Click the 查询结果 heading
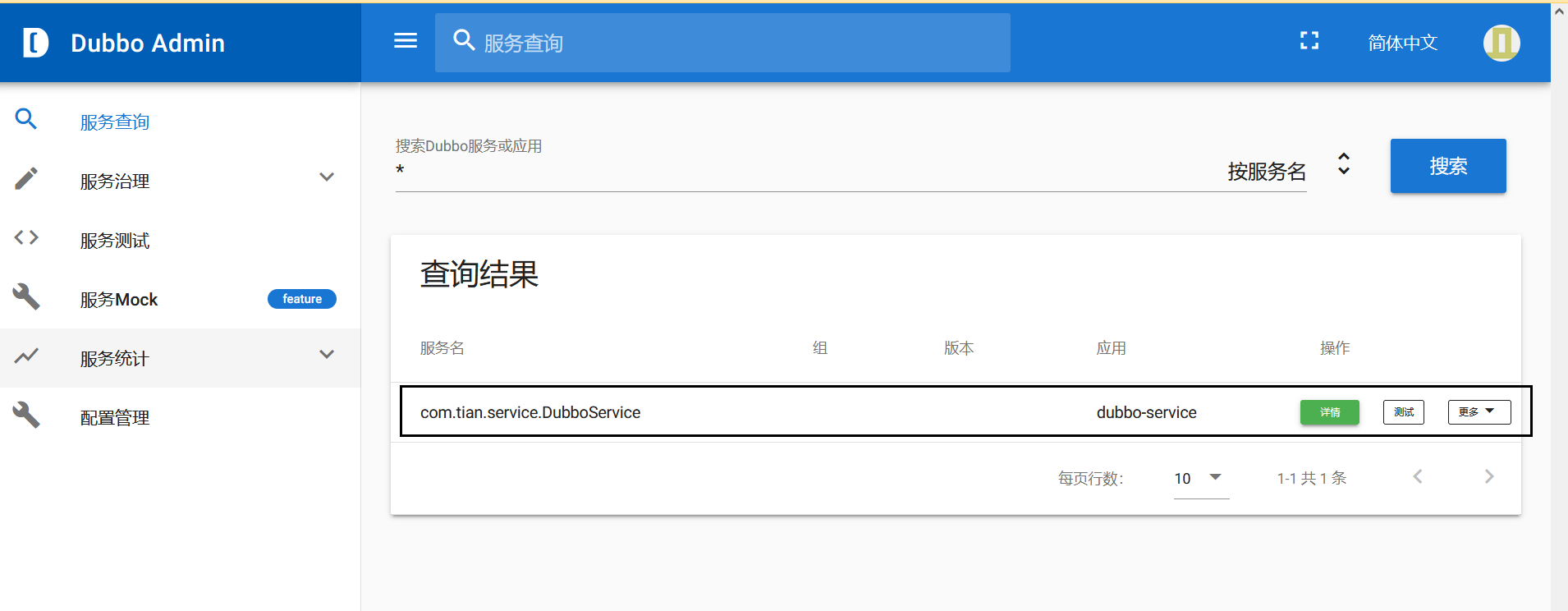The width and height of the screenshot is (1568, 611). (479, 273)
